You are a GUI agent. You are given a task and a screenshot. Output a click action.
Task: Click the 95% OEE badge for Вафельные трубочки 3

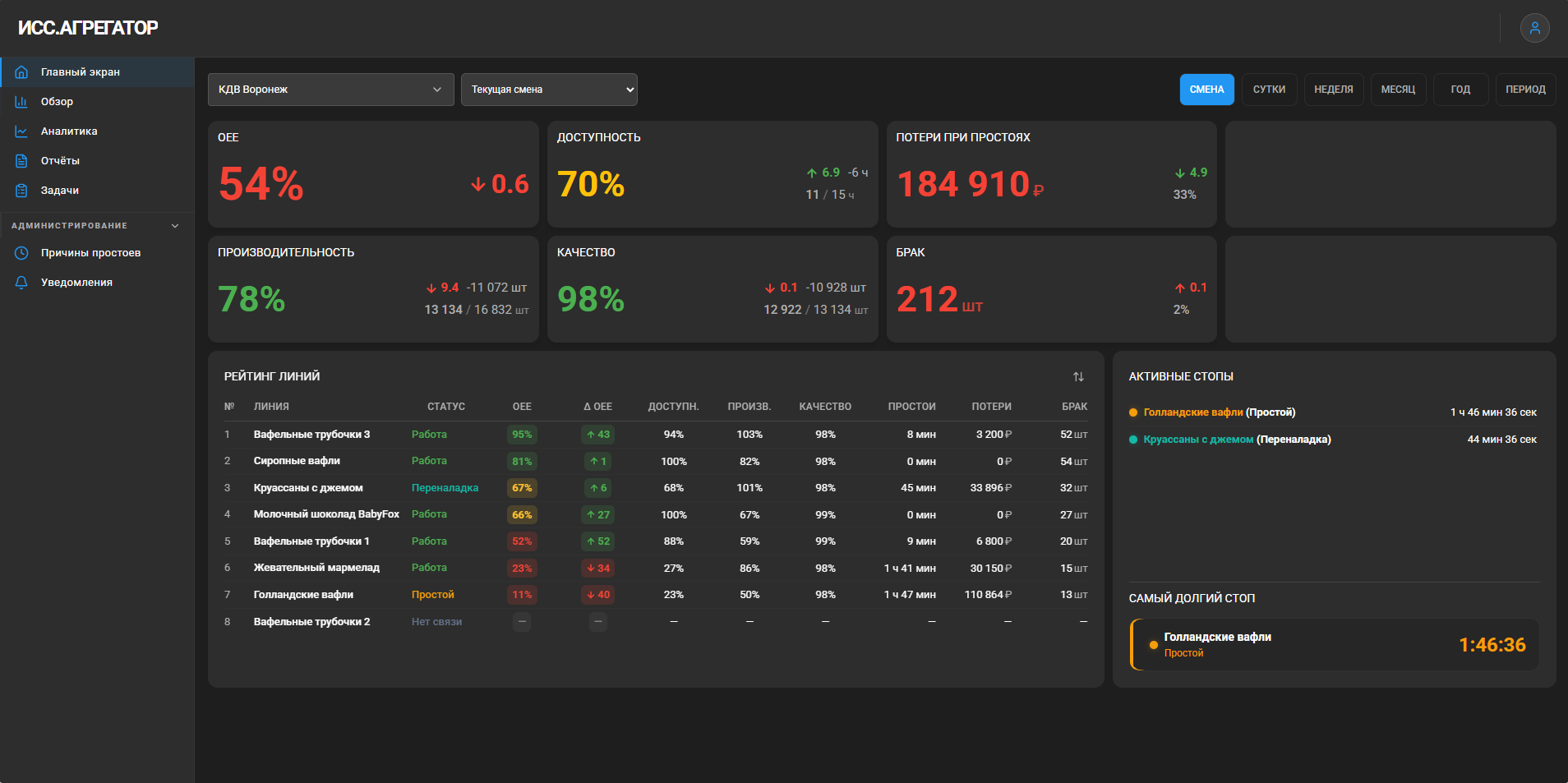[x=522, y=435]
